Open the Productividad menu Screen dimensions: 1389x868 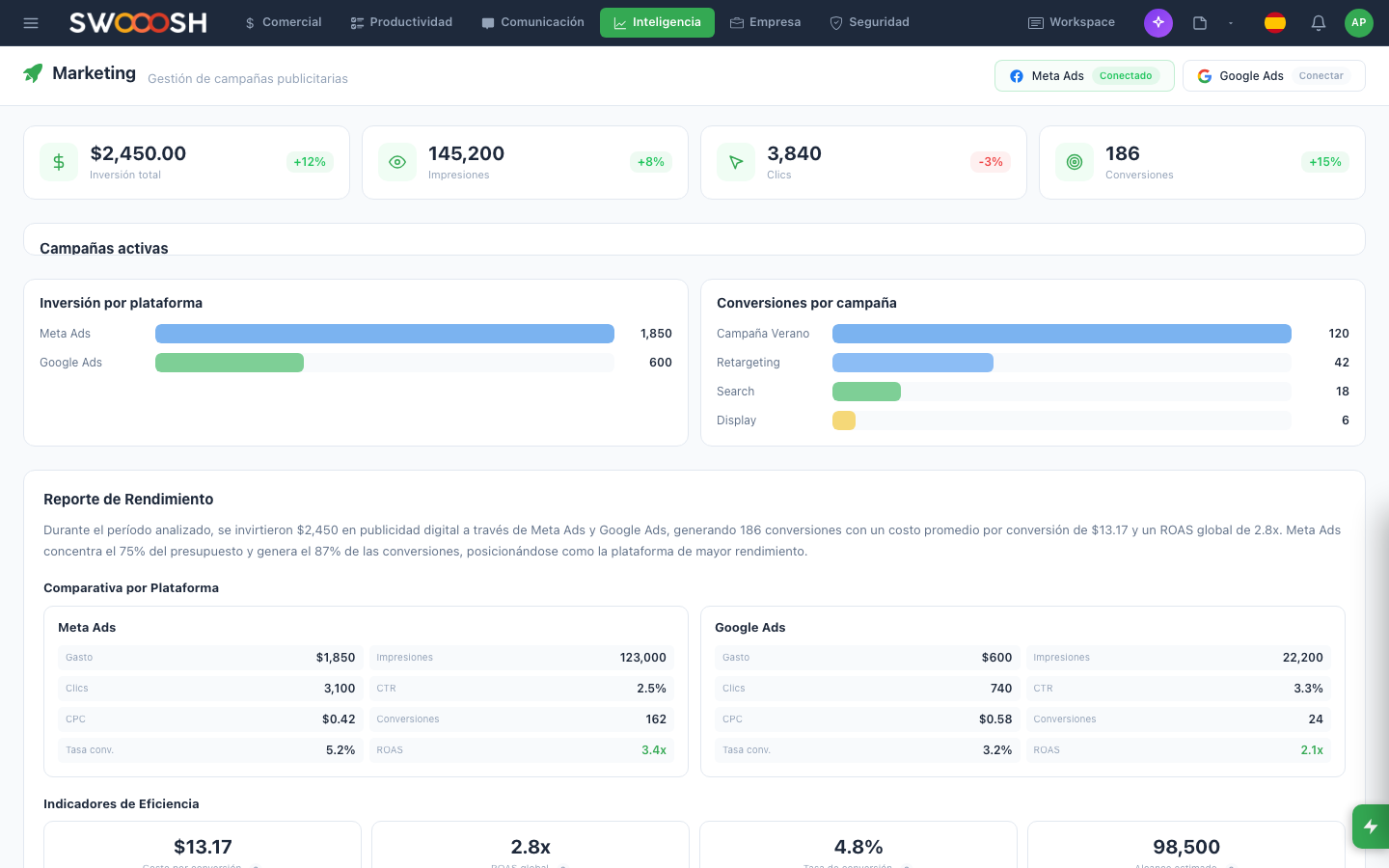click(401, 23)
